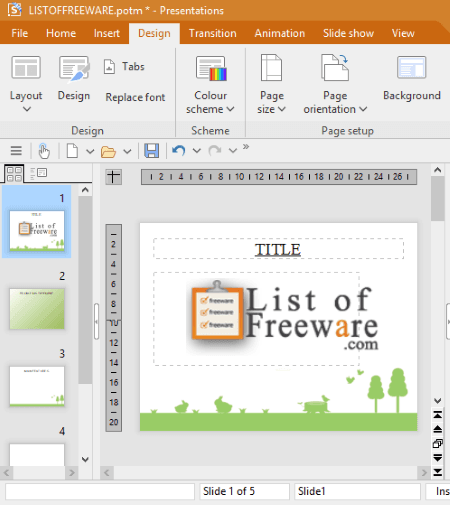Go to next slide icon

point(438,458)
